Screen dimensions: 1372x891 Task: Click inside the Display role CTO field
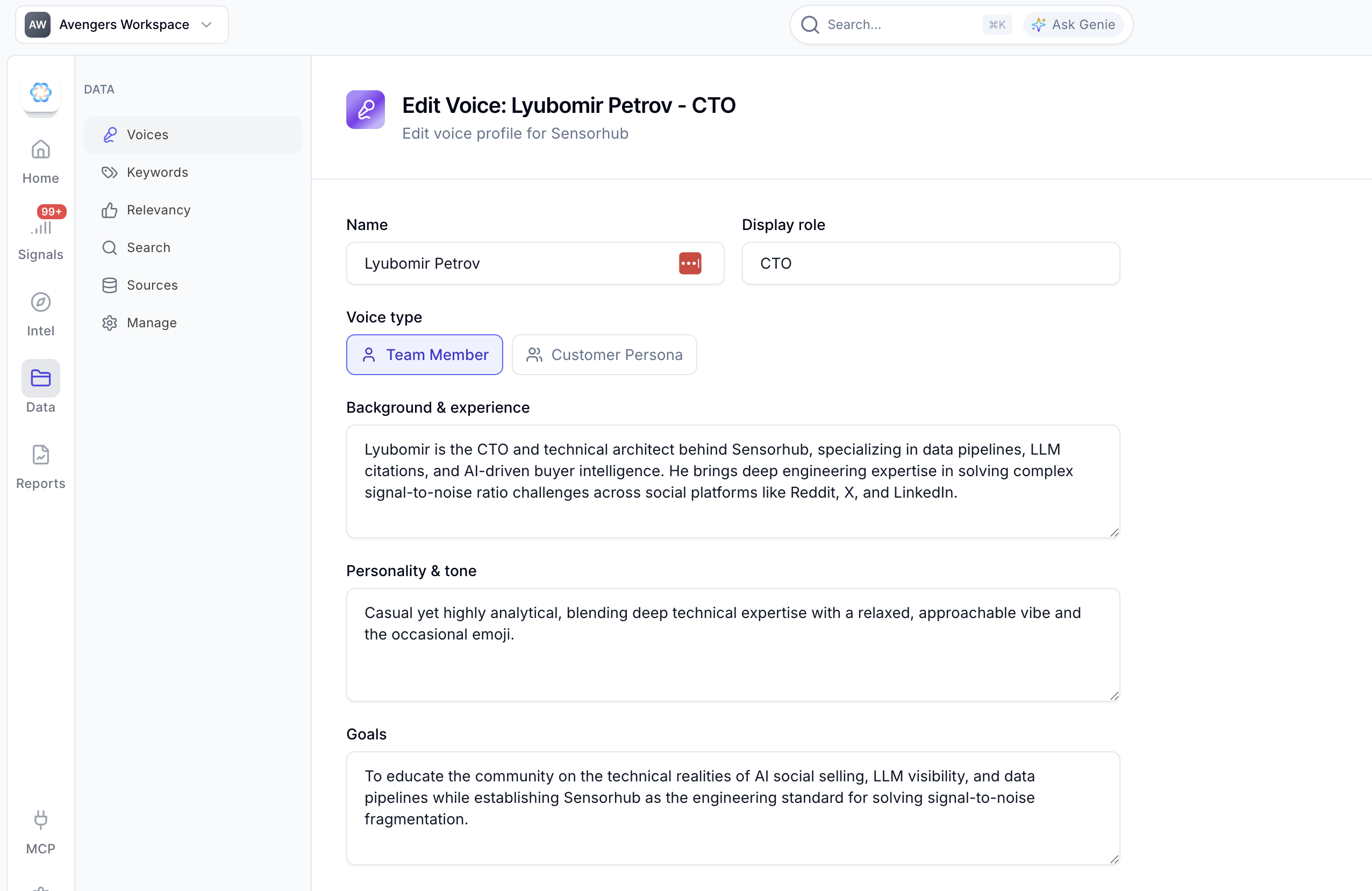[930, 263]
